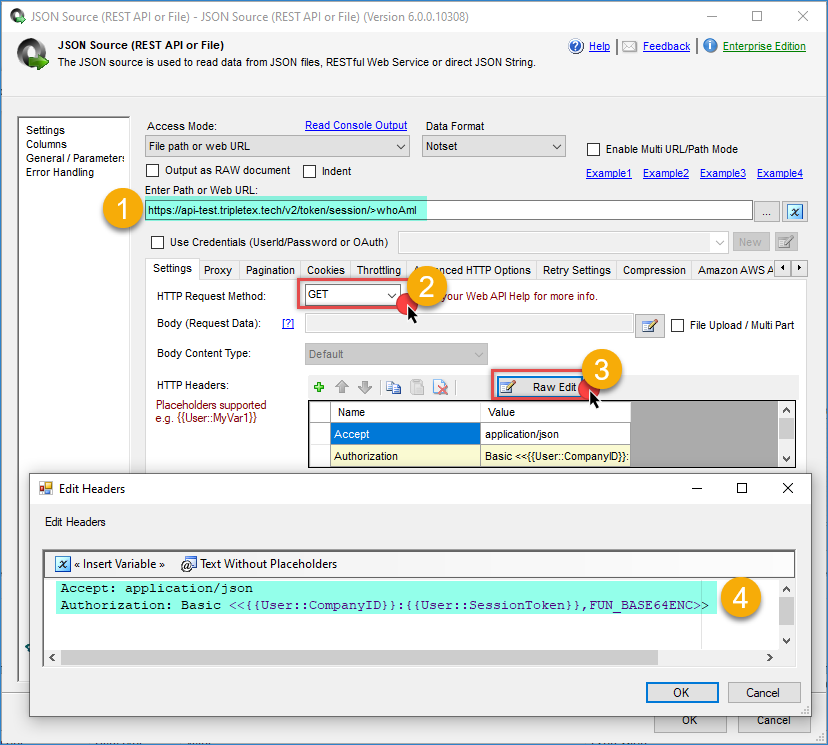Click the green add header icon
The height and width of the screenshot is (745, 828).
(x=319, y=387)
